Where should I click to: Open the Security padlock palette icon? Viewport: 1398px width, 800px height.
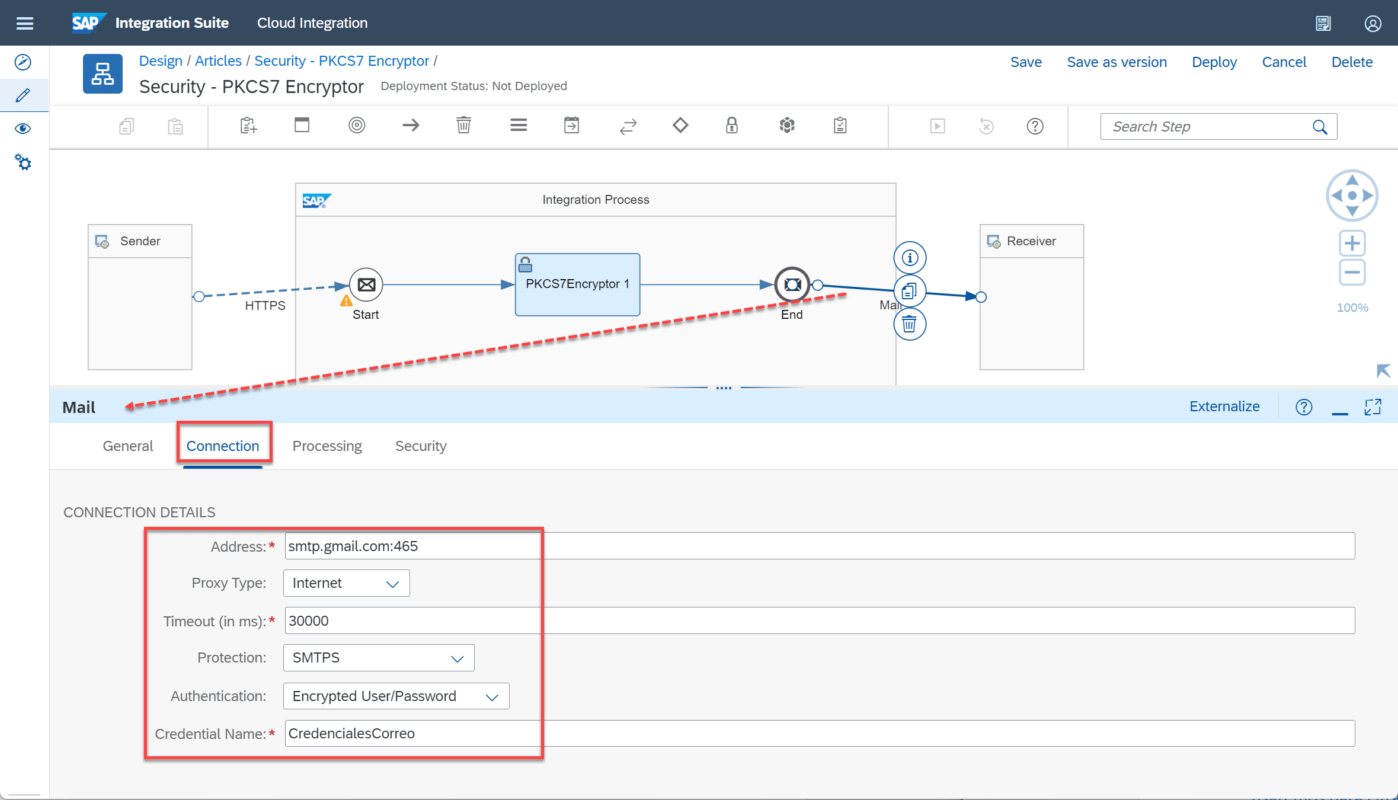coord(732,126)
